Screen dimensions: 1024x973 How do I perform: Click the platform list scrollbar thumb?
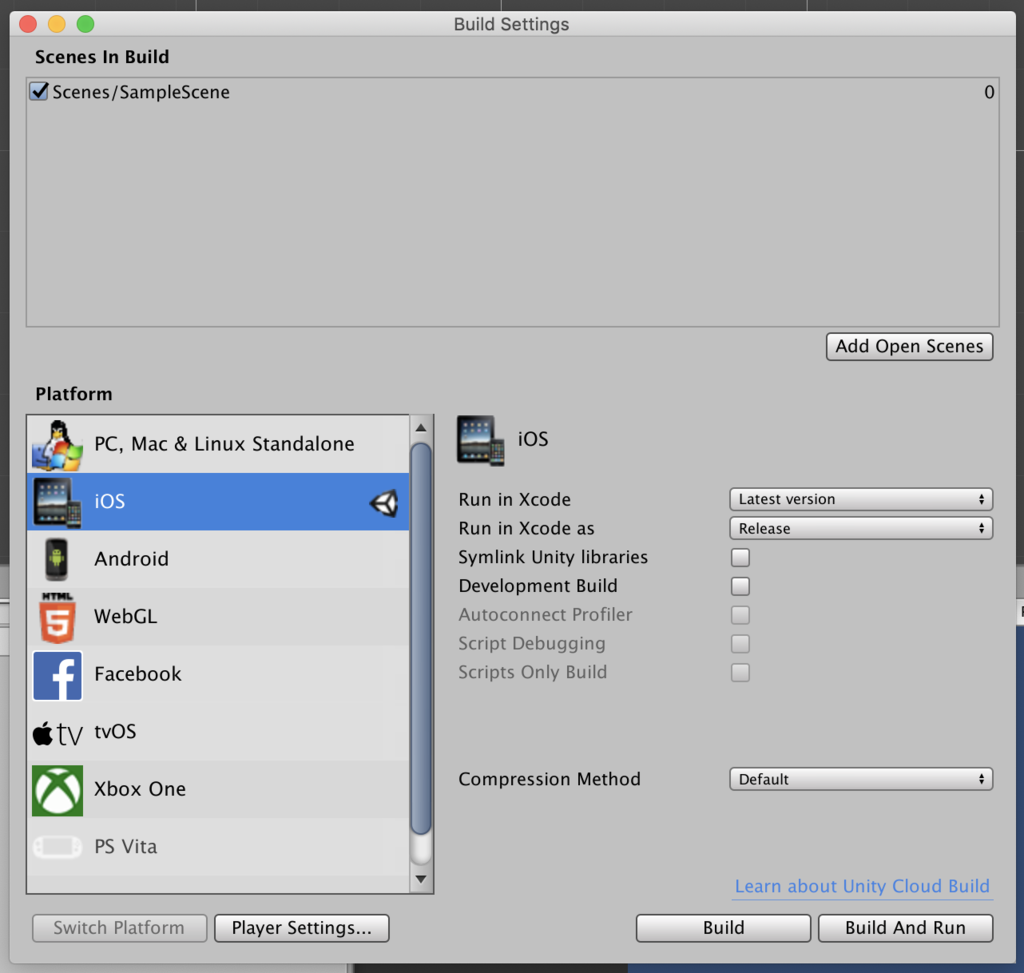[421, 639]
